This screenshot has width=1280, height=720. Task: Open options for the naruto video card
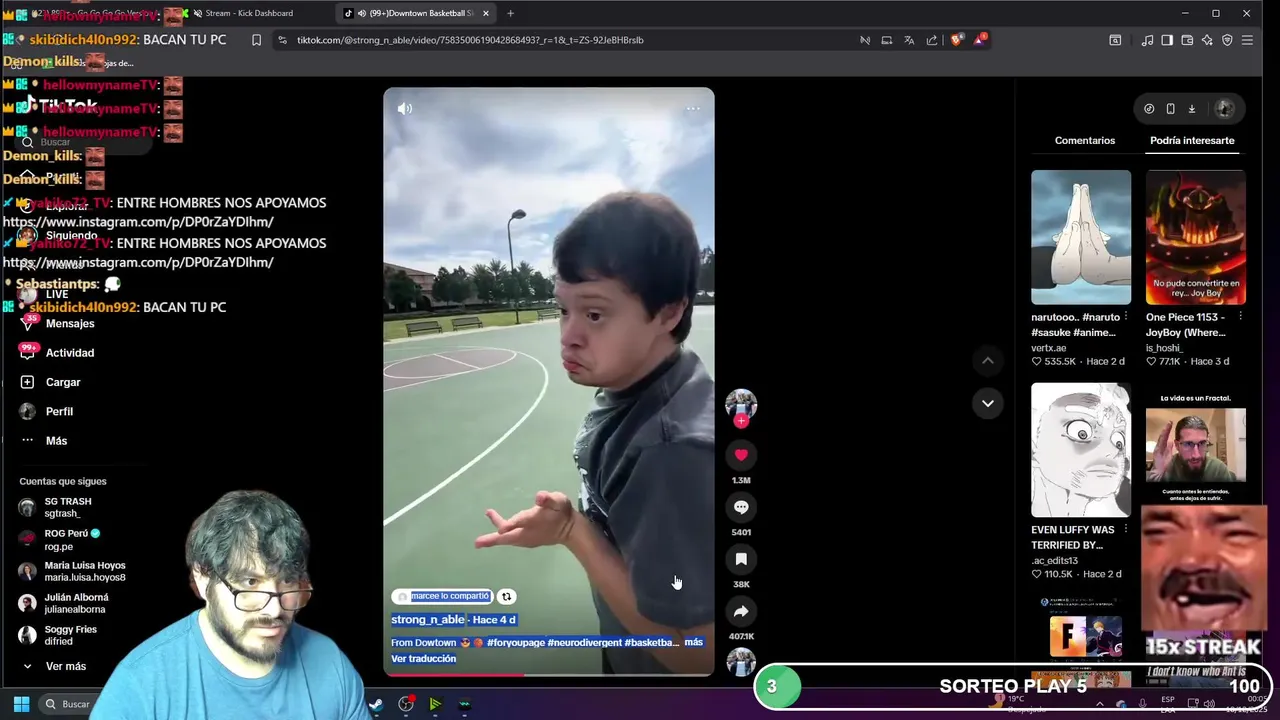click(x=1125, y=316)
